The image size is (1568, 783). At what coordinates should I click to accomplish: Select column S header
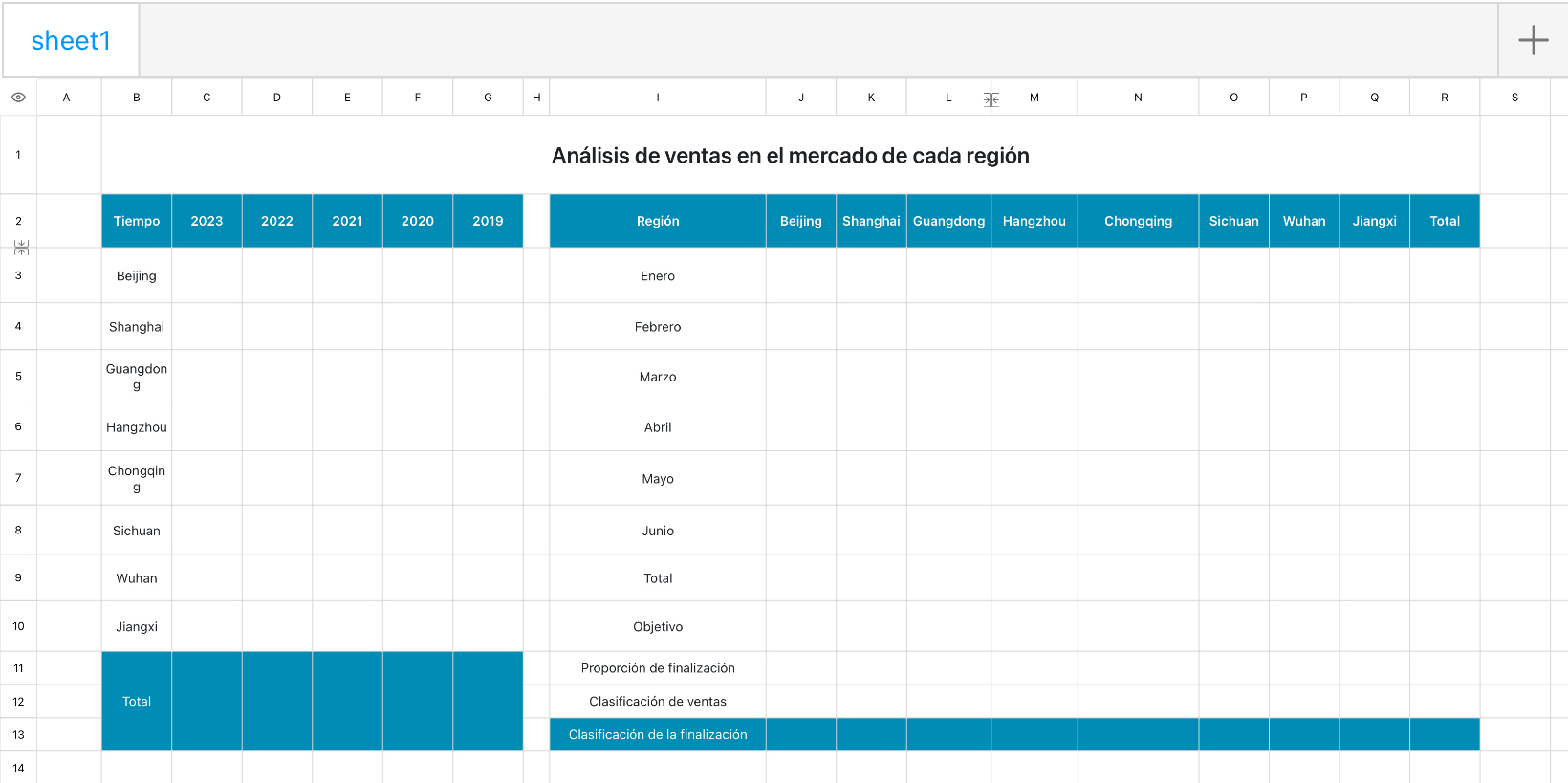tap(1514, 98)
